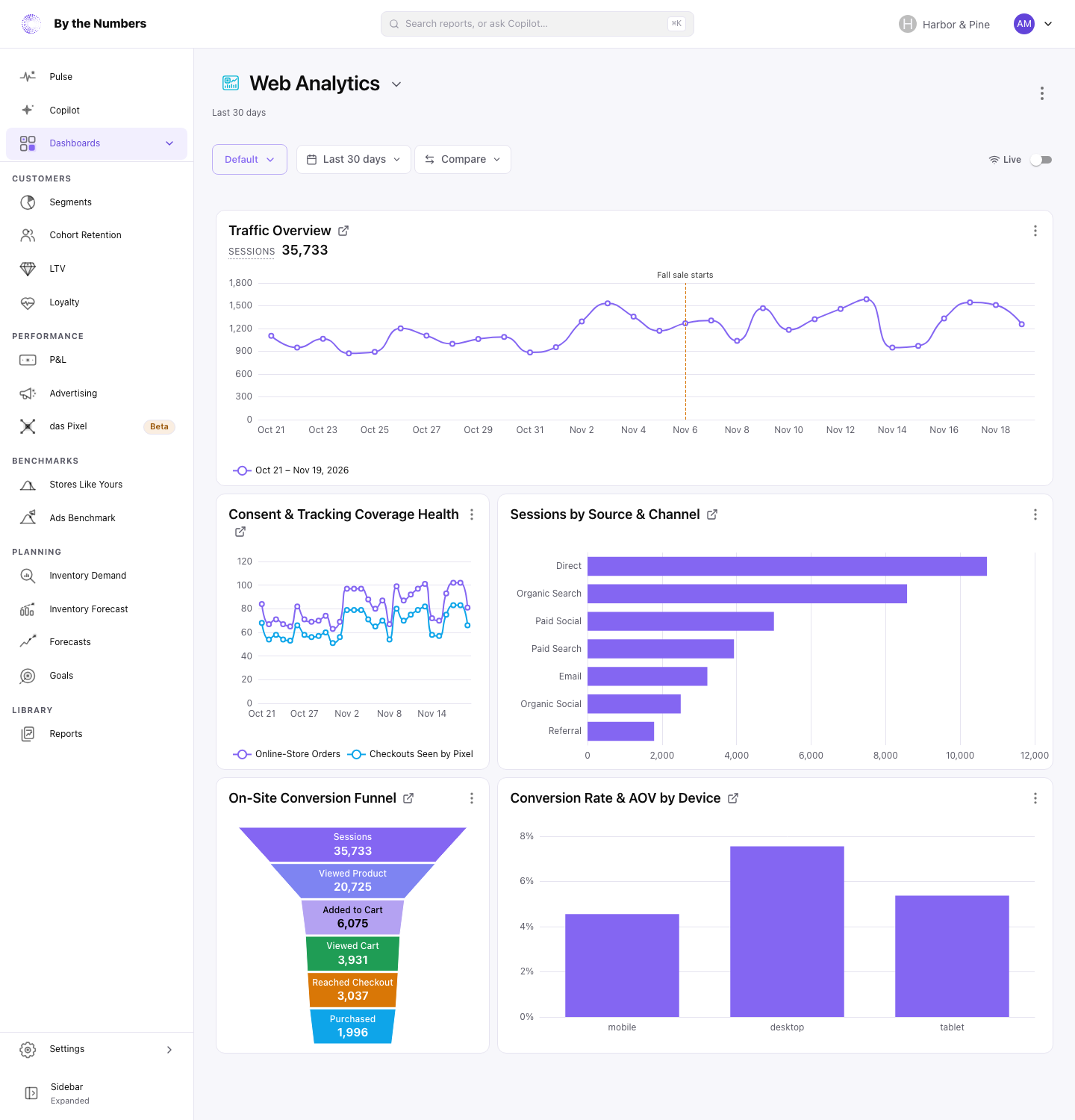The image size is (1075, 1120).
Task: Open Conversion Rate & AOV by Device link icon
Action: [733, 798]
